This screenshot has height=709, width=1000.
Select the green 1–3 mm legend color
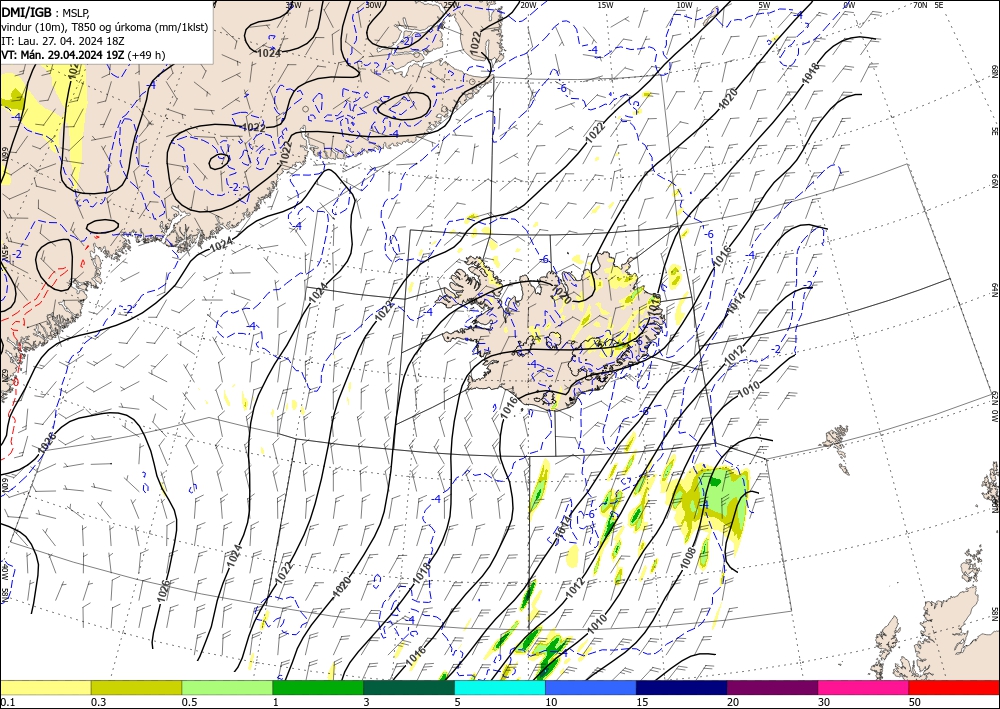coord(318,687)
